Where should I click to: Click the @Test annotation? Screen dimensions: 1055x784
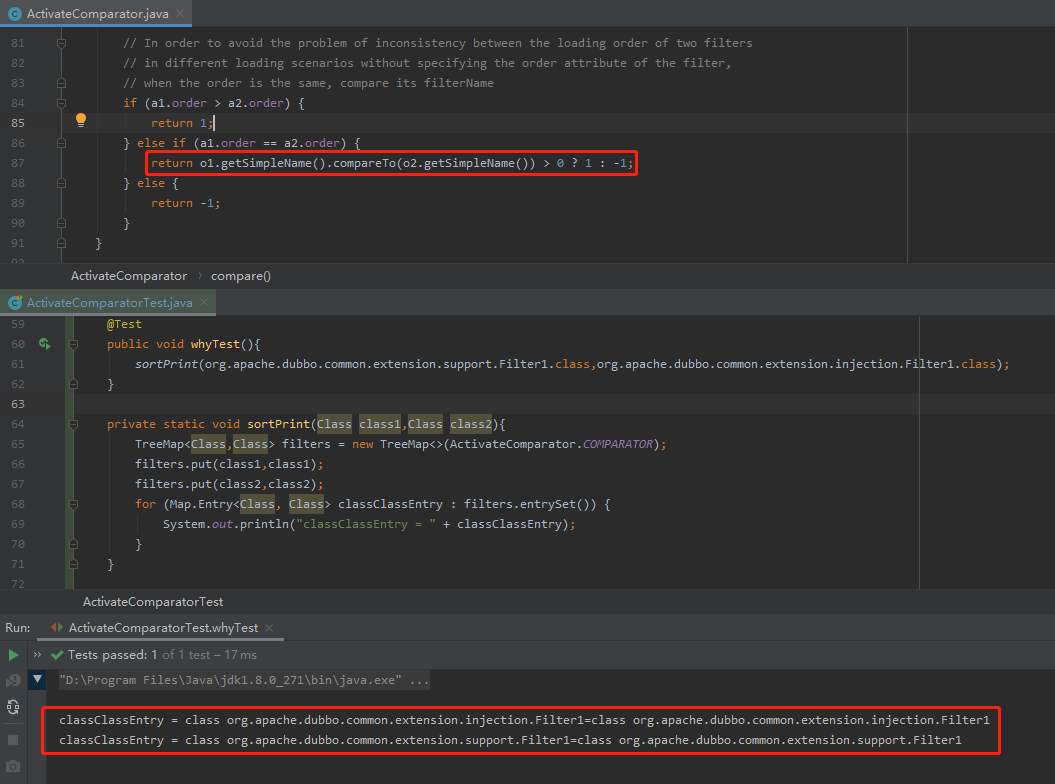pyautogui.click(x=124, y=324)
